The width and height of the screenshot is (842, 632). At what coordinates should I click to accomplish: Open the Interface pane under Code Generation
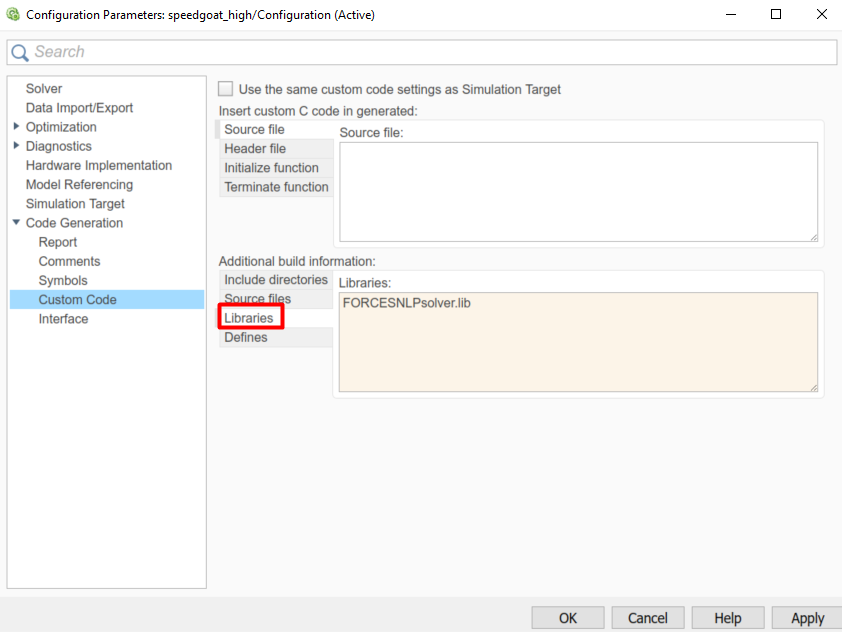pyautogui.click(x=63, y=319)
